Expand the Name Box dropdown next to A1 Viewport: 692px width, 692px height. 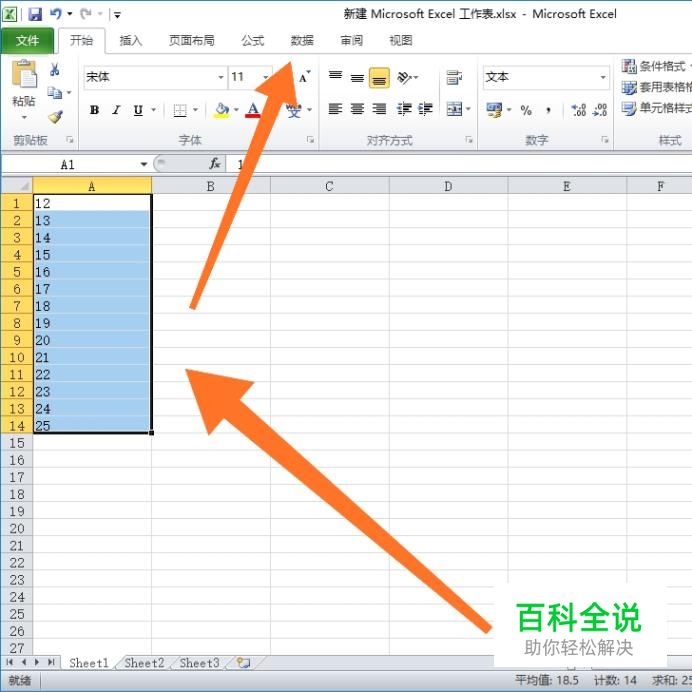click(x=144, y=164)
